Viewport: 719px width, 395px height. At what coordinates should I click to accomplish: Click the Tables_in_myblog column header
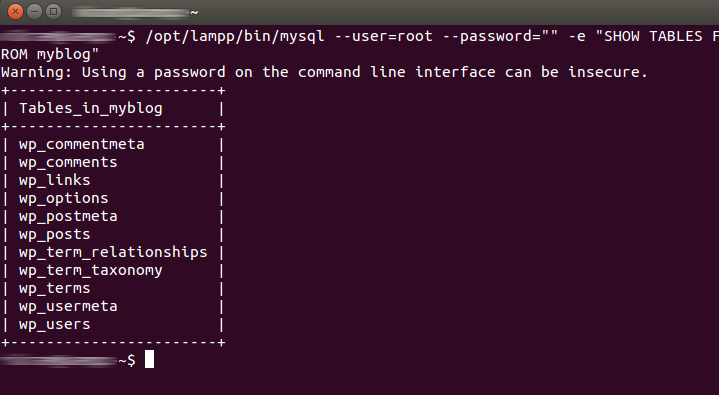pos(90,109)
